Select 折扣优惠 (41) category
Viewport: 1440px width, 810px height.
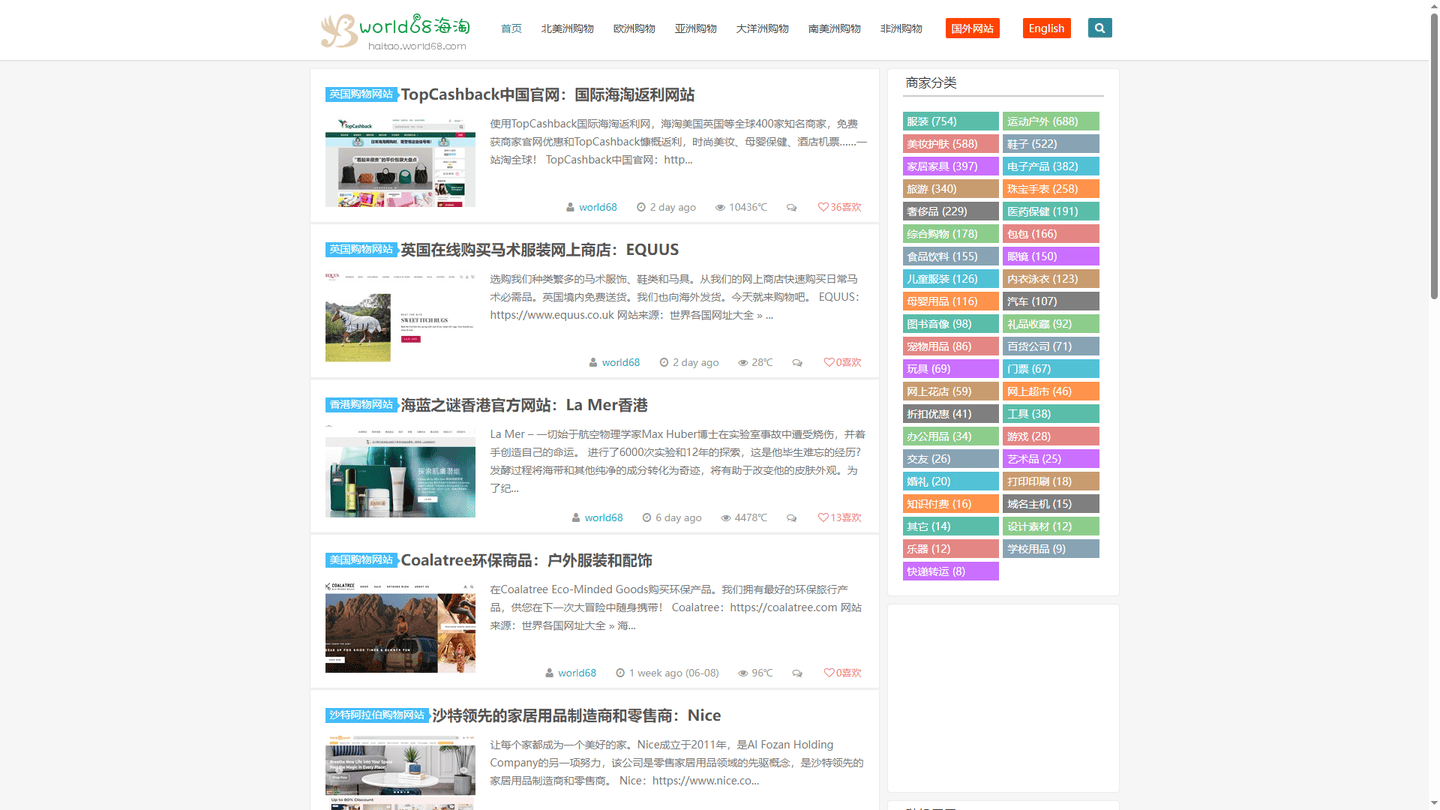(x=951, y=414)
